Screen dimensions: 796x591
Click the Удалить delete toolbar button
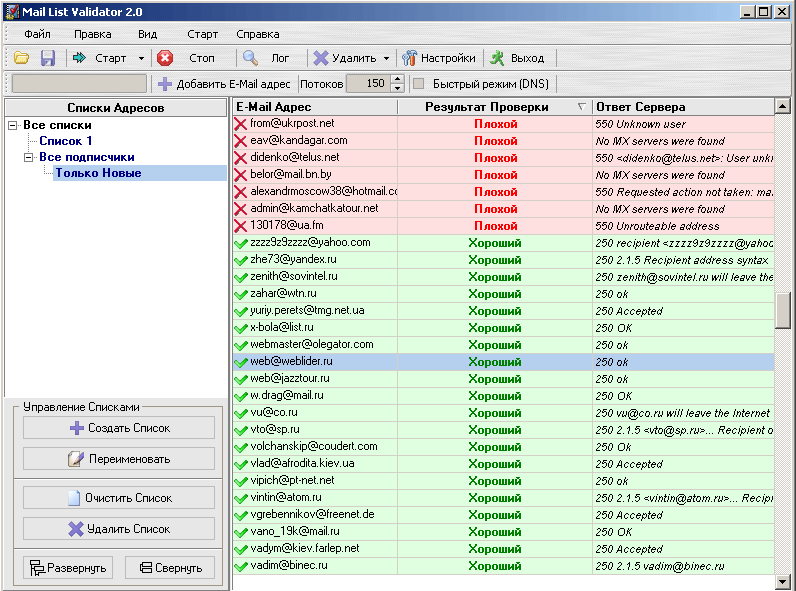coord(345,58)
